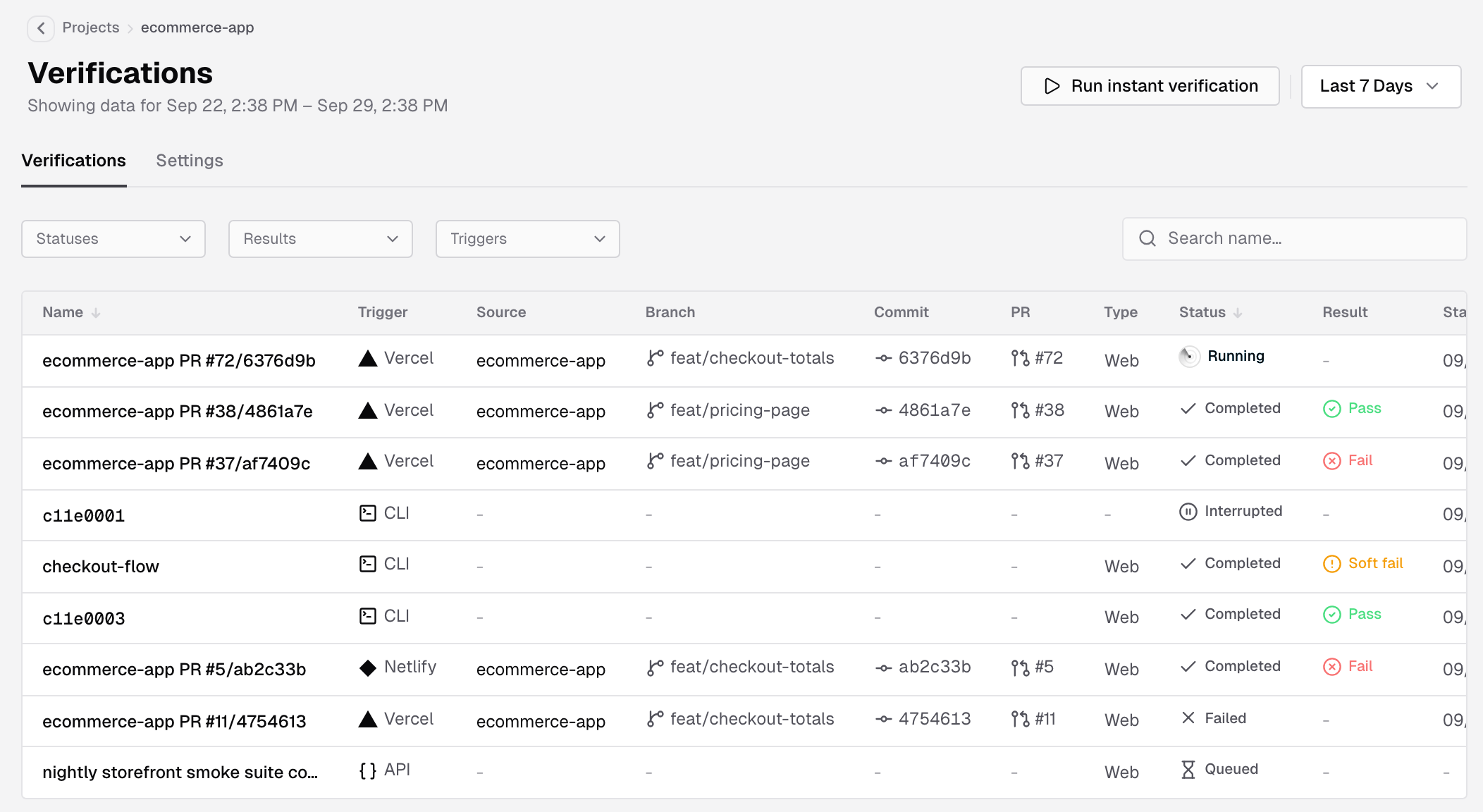Click the Netlify diamond icon in PR #5 row
The height and width of the screenshot is (812, 1483).
tap(368, 668)
